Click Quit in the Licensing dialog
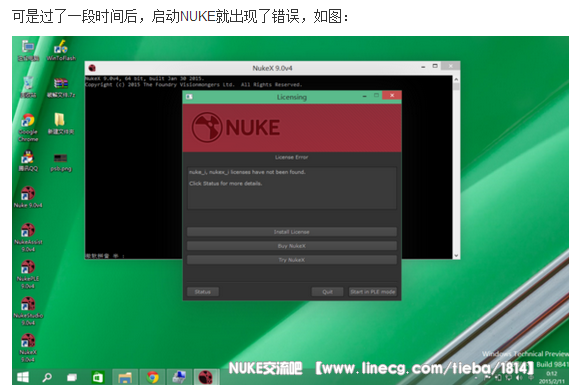Image resolution: width=569 pixels, height=385 pixels. 327,292
